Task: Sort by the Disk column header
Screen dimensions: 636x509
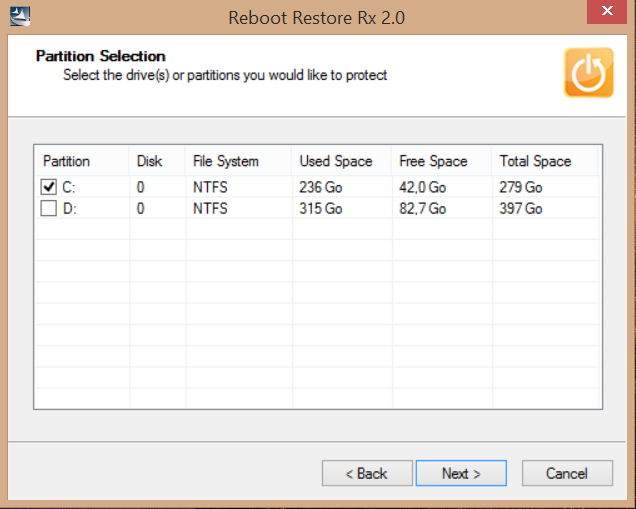Action: pyautogui.click(x=157, y=161)
